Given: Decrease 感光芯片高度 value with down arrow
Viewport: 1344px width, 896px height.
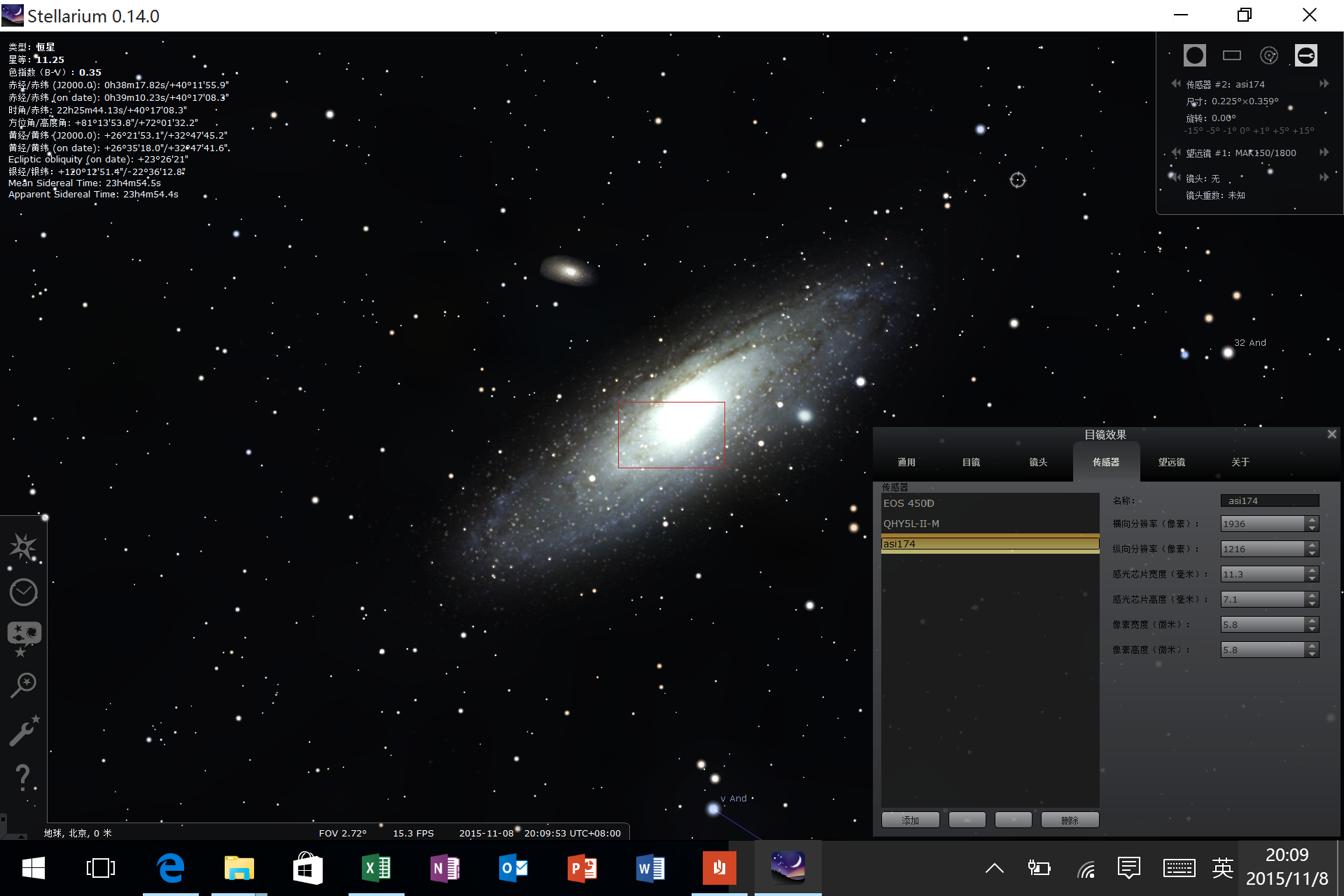Looking at the screenshot, I should [1312, 603].
